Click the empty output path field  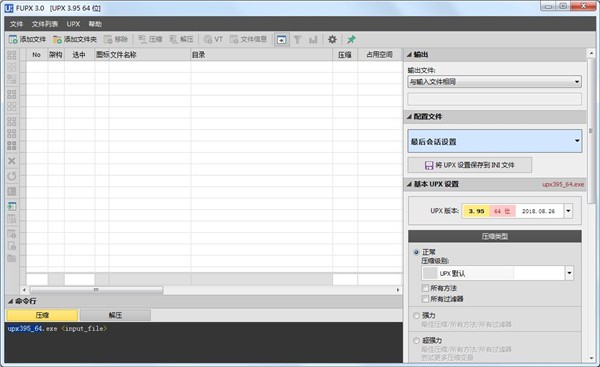(494, 99)
